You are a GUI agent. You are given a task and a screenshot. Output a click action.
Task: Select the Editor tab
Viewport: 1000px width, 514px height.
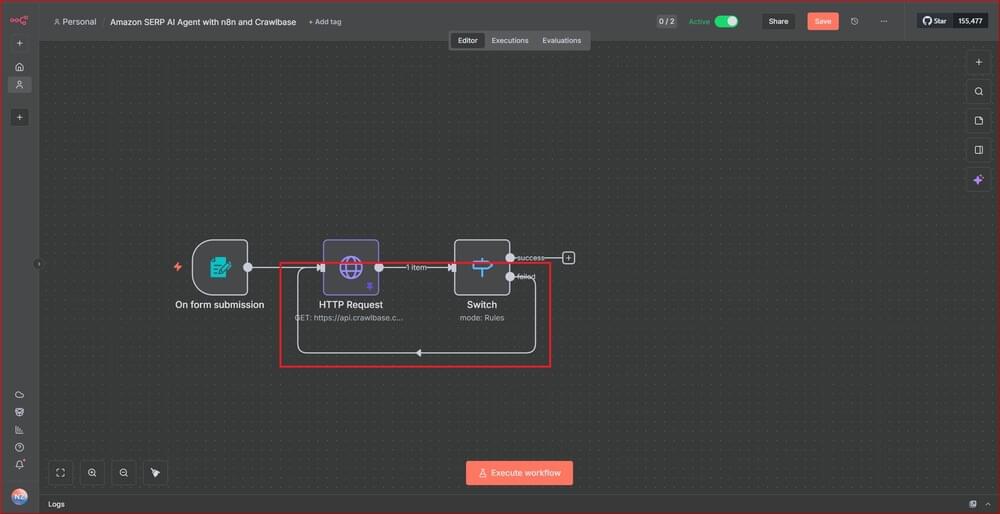point(467,41)
